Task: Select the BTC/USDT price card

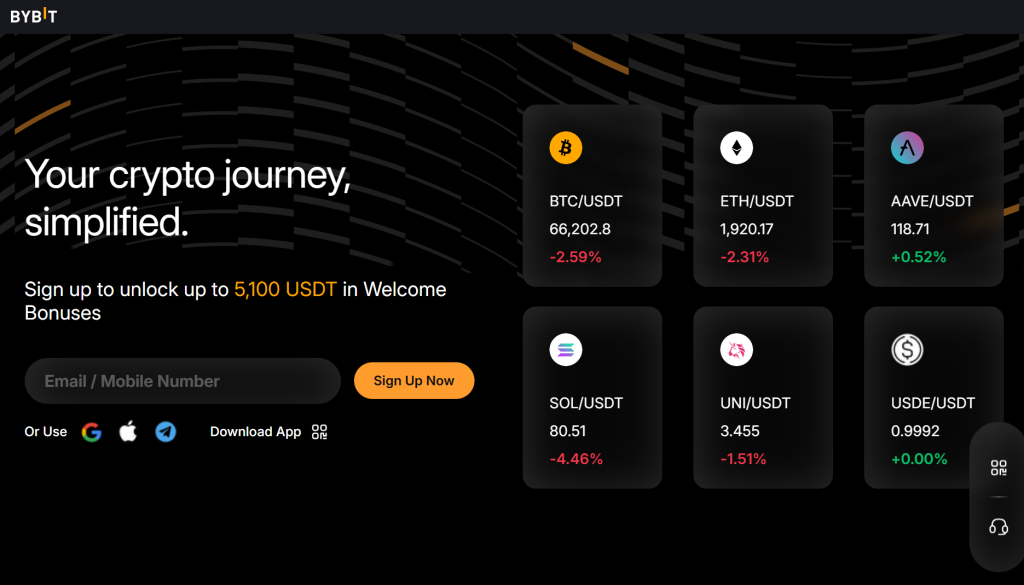Action: 592,196
